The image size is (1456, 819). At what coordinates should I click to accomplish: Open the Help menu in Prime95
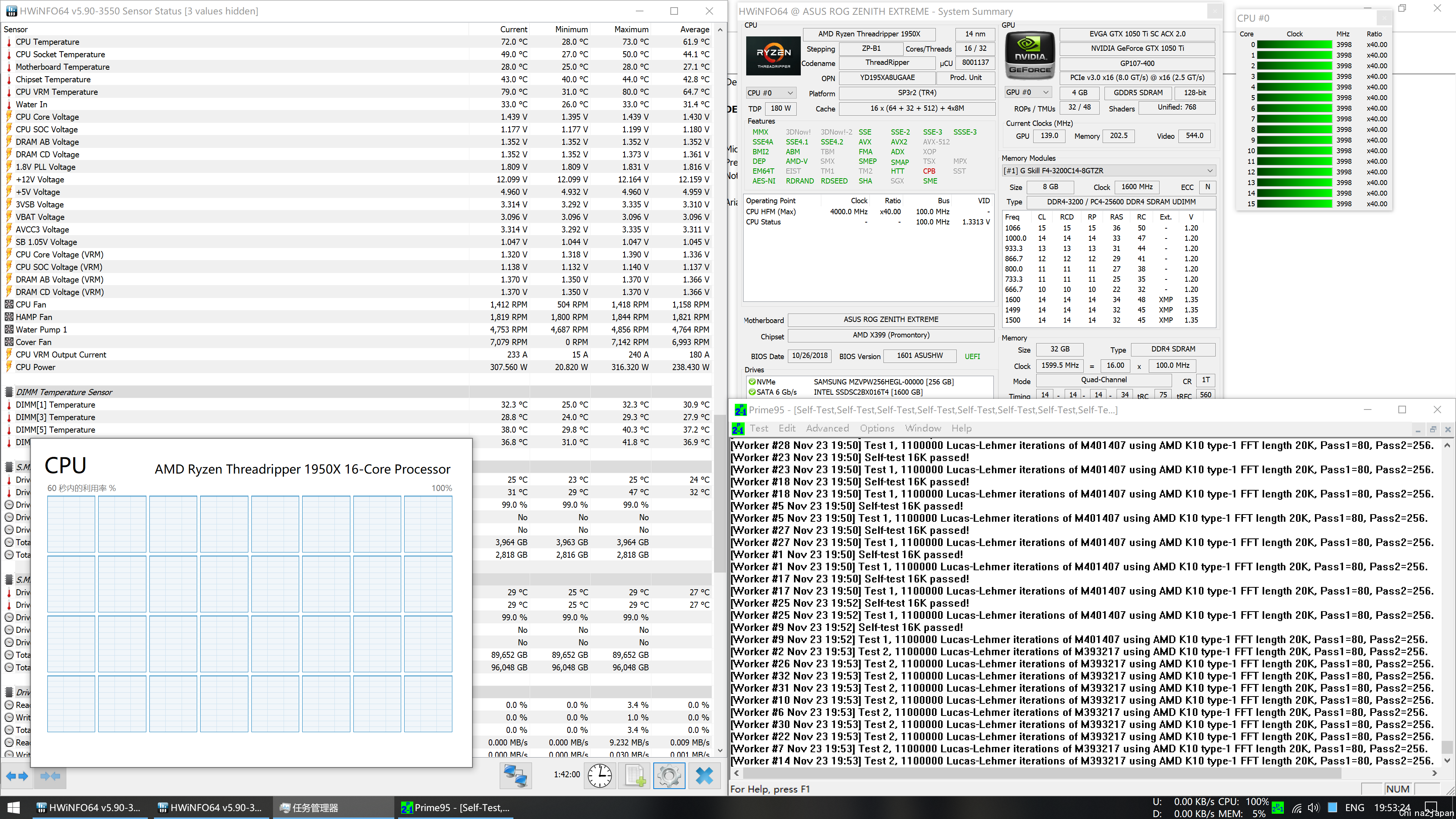[x=962, y=428]
